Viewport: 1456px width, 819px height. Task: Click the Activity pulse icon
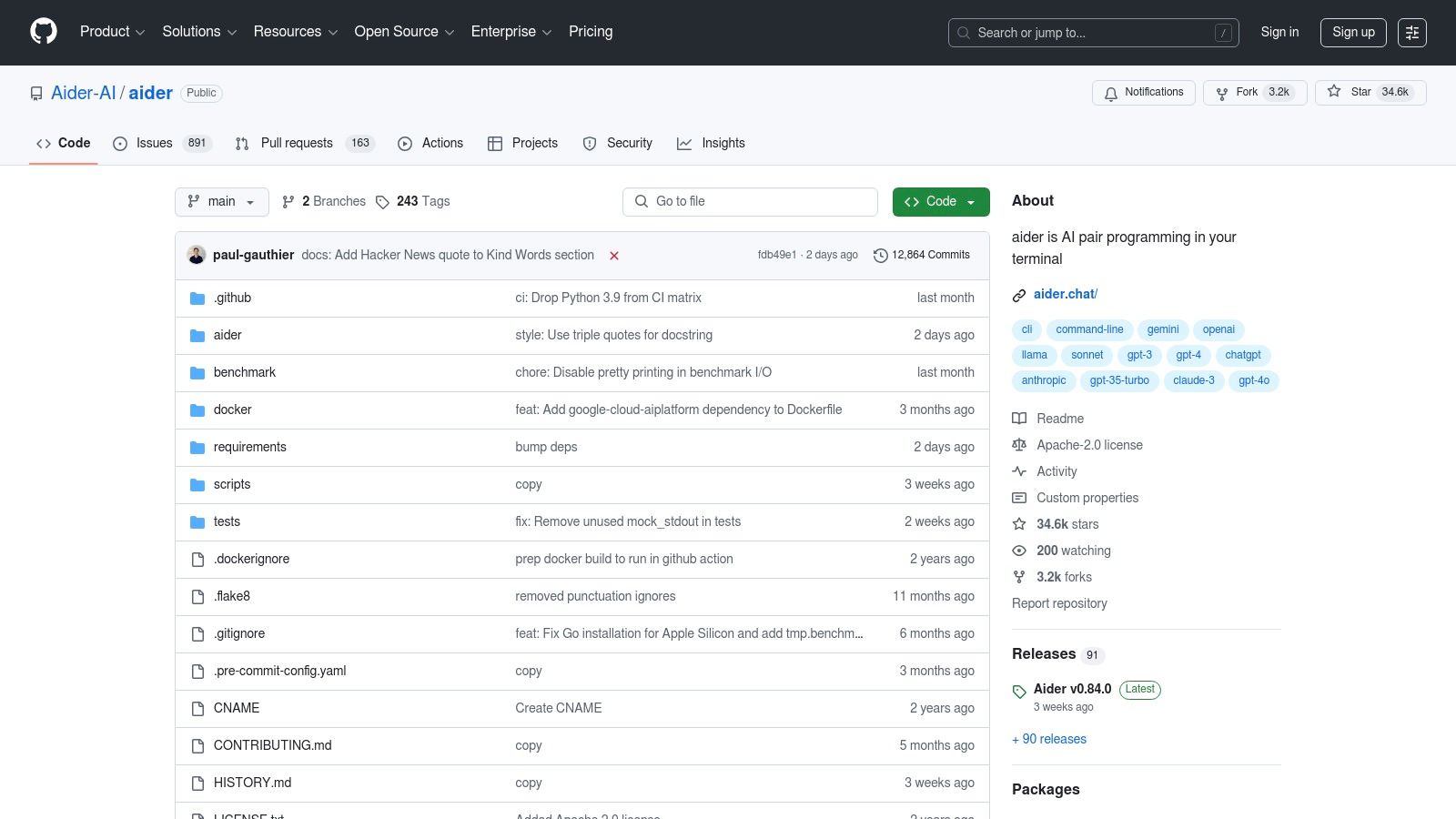pos(1019,471)
